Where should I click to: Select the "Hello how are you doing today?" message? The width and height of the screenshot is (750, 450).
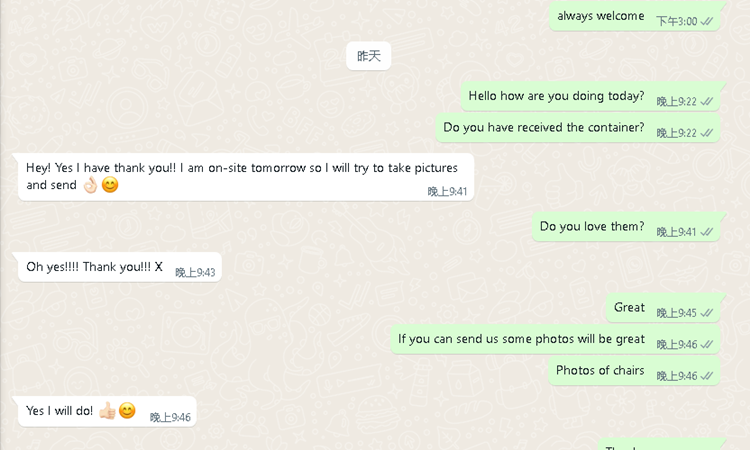[x=556, y=96]
